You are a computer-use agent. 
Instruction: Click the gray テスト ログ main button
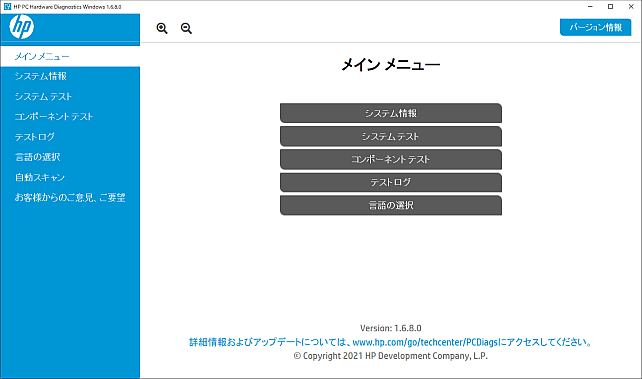point(391,182)
